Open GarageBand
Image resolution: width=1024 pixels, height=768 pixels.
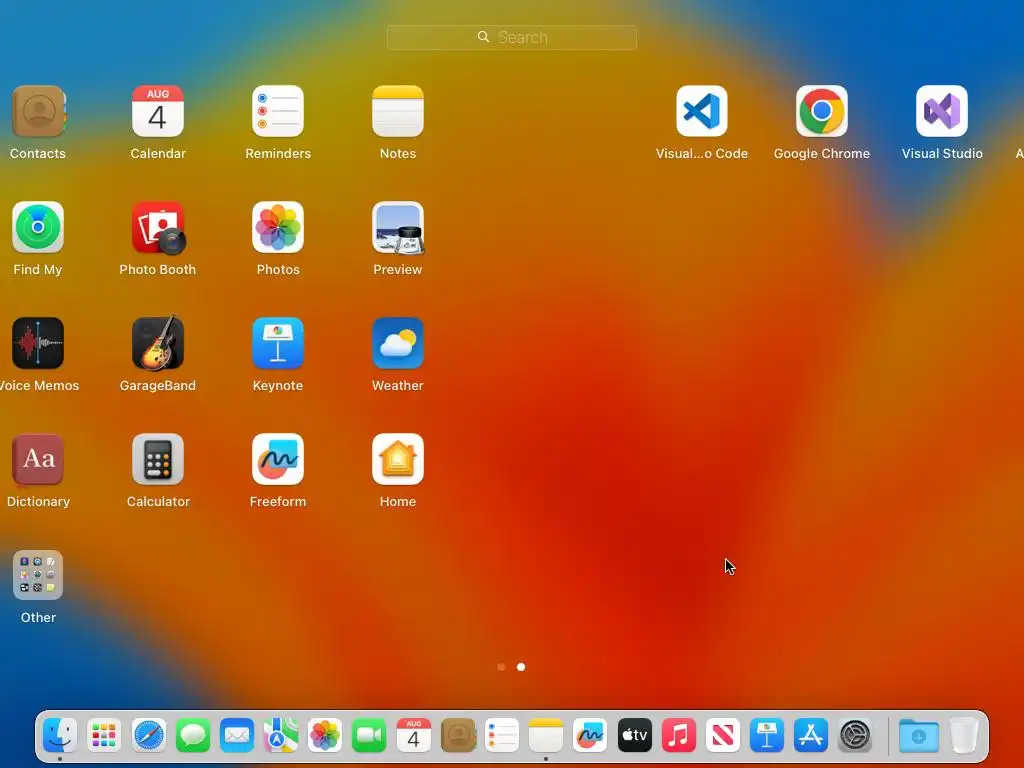(158, 343)
